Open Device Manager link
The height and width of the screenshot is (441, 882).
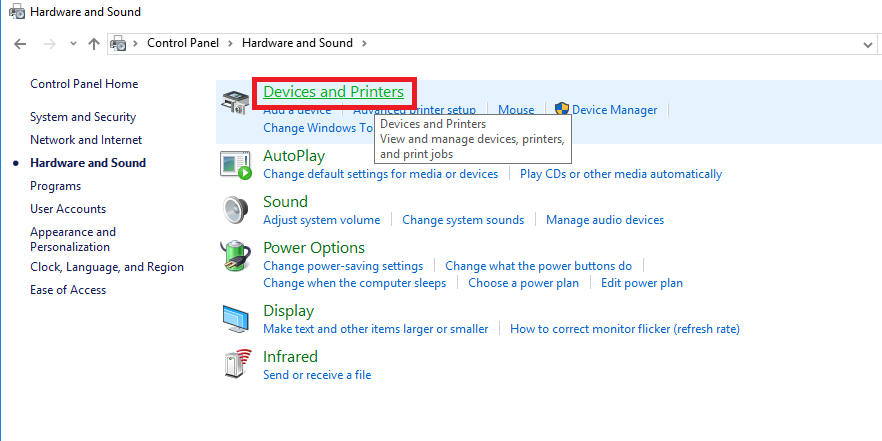pos(614,110)
